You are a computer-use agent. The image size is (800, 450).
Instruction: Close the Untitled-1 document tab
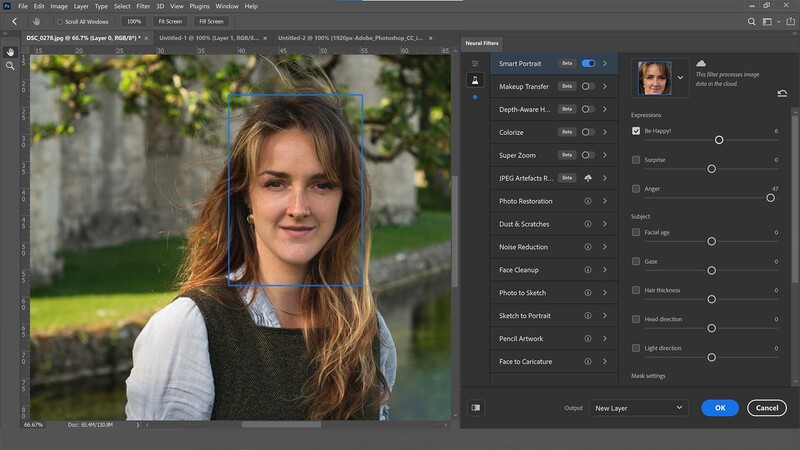[x=265, y=38]
